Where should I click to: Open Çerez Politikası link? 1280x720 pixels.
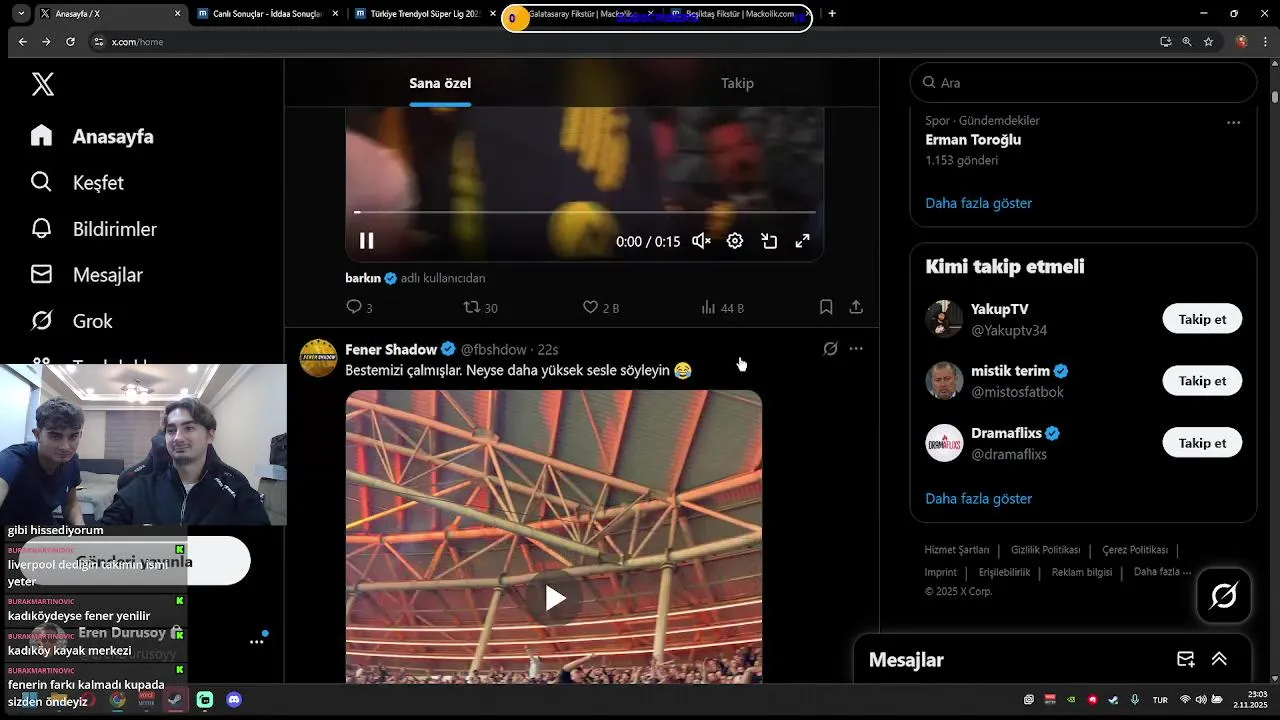point(1135,550)
